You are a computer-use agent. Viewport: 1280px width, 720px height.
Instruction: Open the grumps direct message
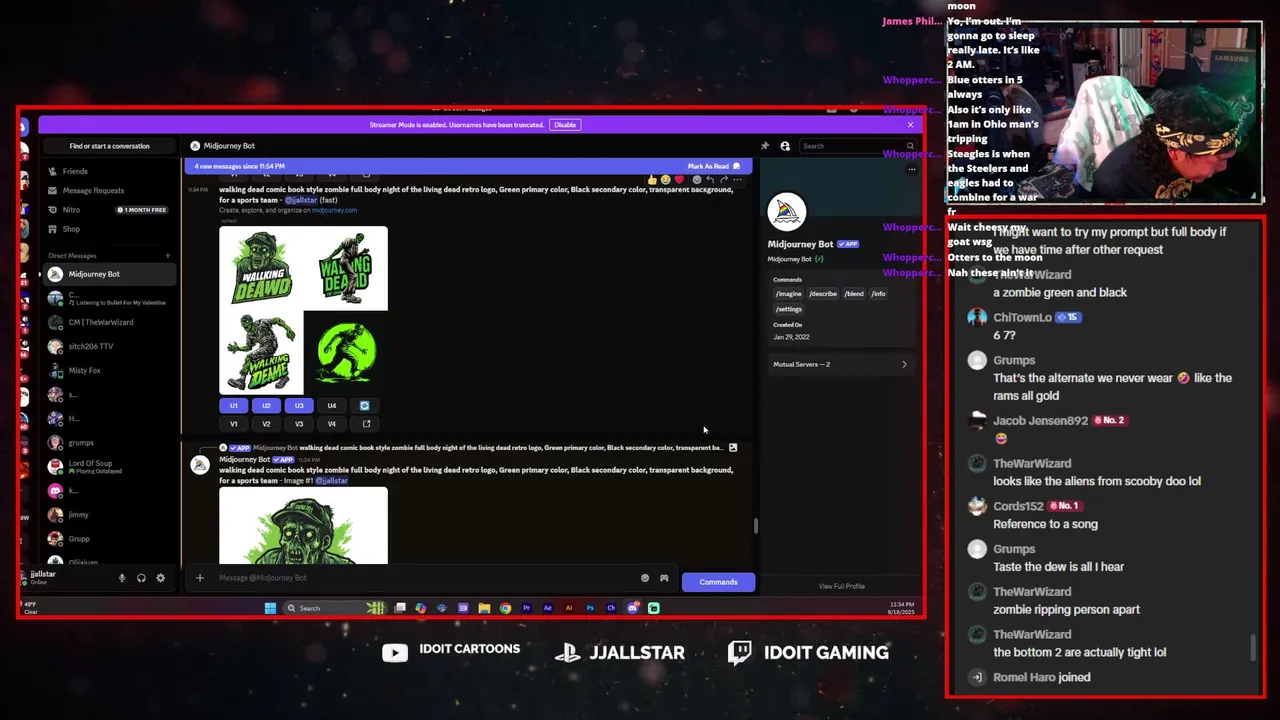[110, 442]
